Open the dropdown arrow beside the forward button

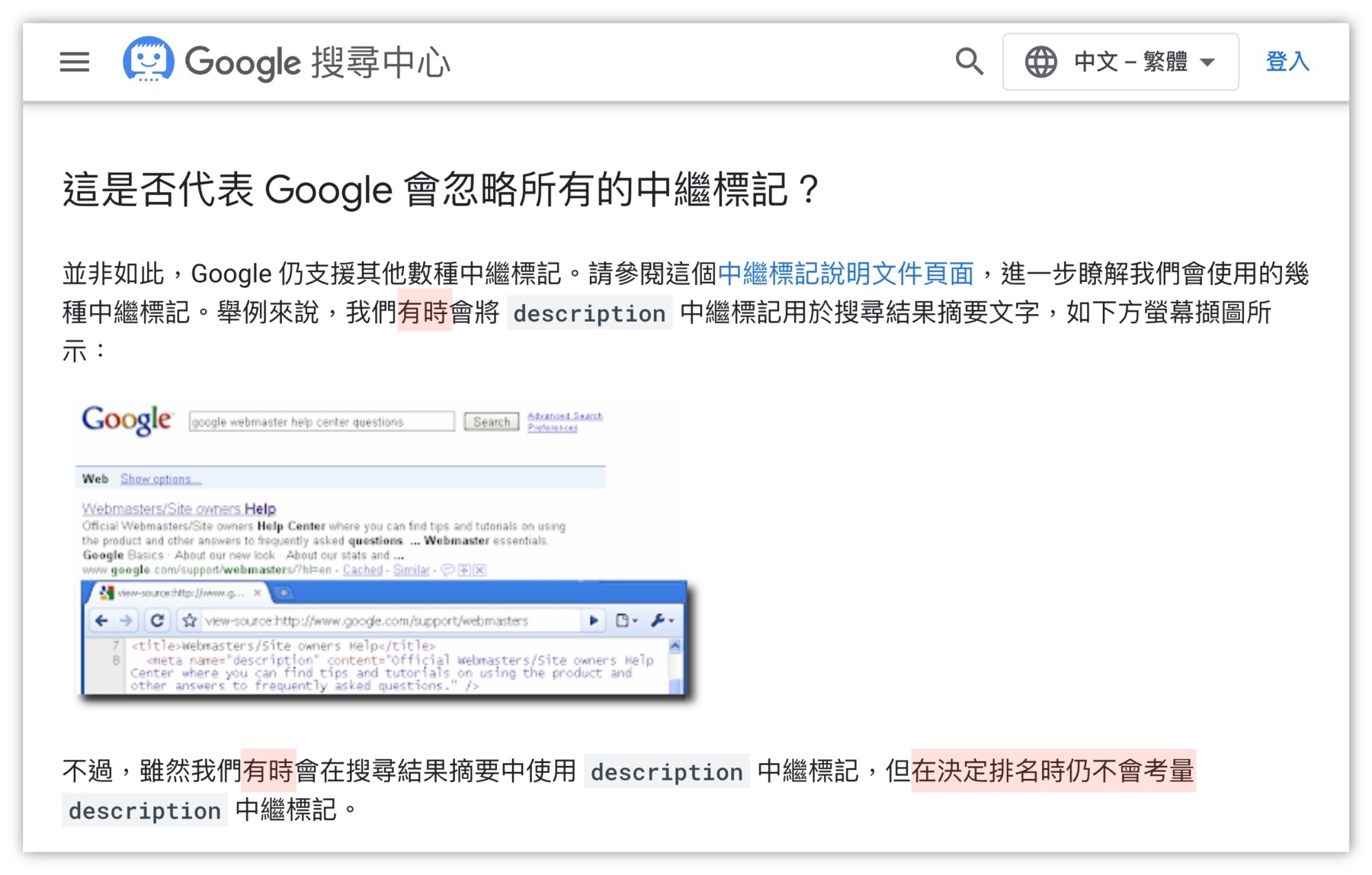(594, 620)
